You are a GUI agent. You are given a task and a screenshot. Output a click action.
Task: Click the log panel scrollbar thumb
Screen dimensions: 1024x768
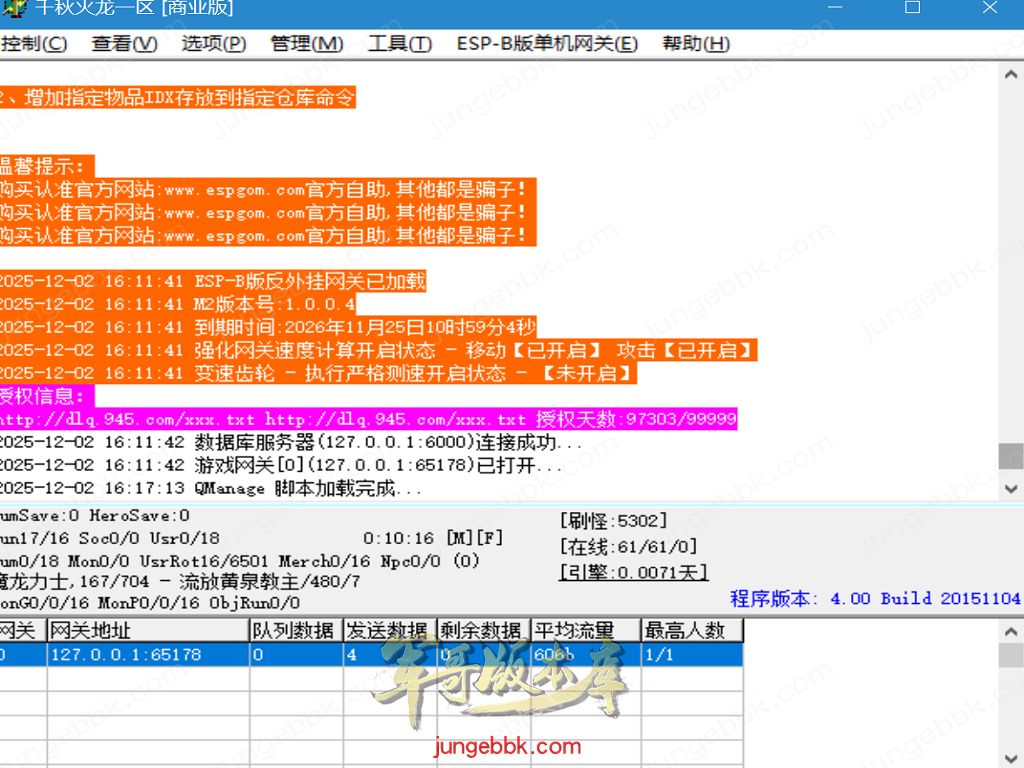[x=1011, y=456]
